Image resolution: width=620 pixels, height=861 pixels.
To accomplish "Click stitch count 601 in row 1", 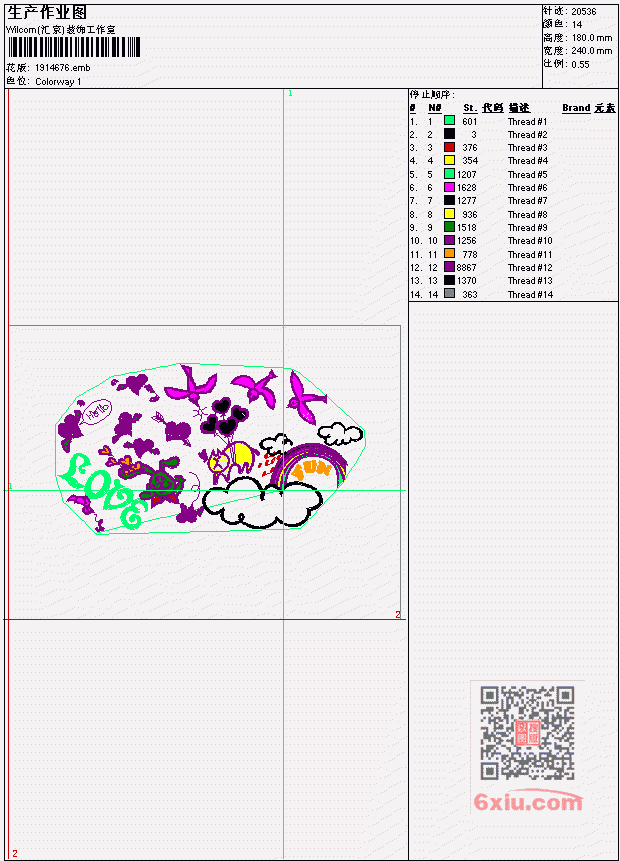I will coord(470,121).
